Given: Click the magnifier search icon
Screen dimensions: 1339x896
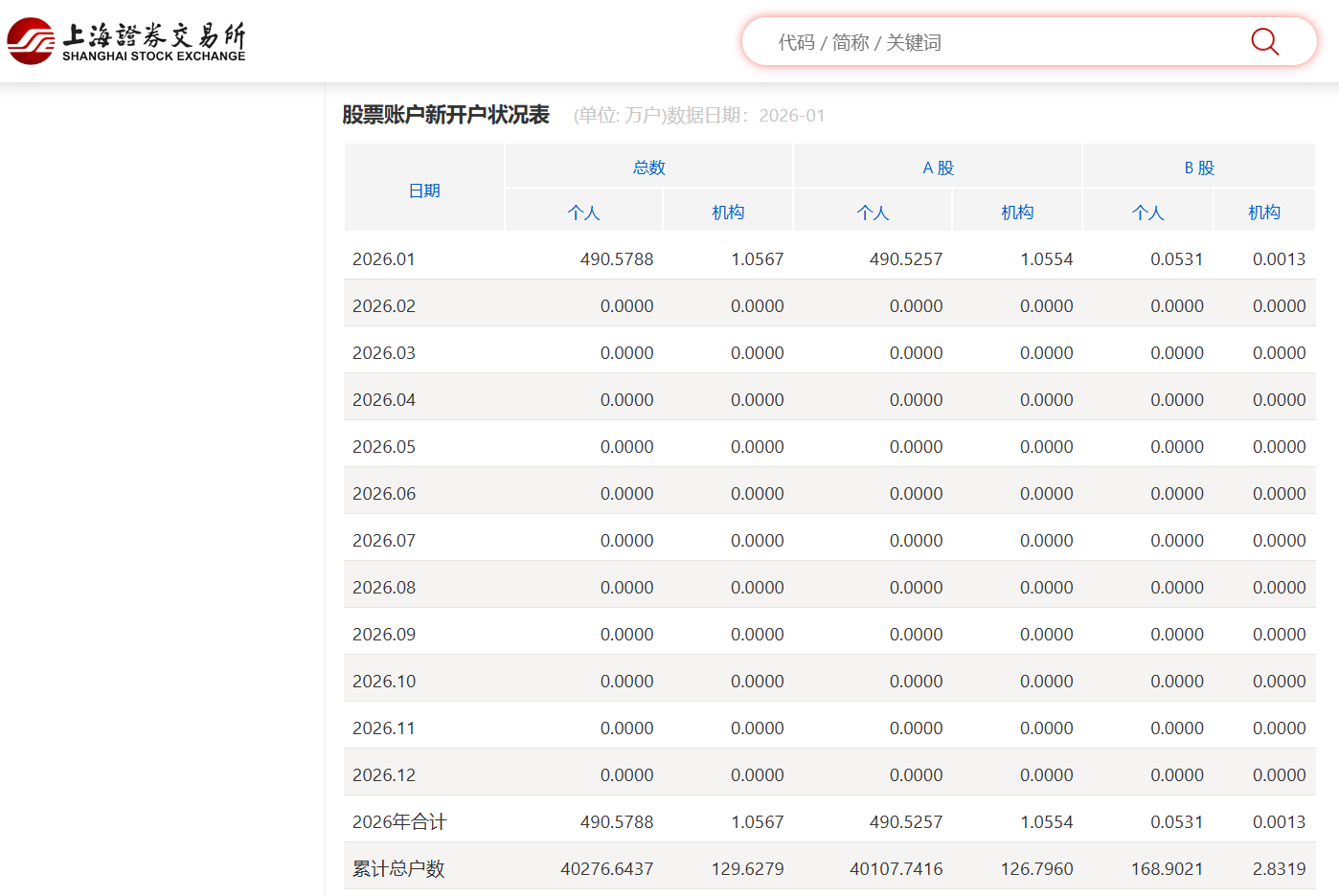Looking at the screenshot, I should click(x=1264, y=42).
